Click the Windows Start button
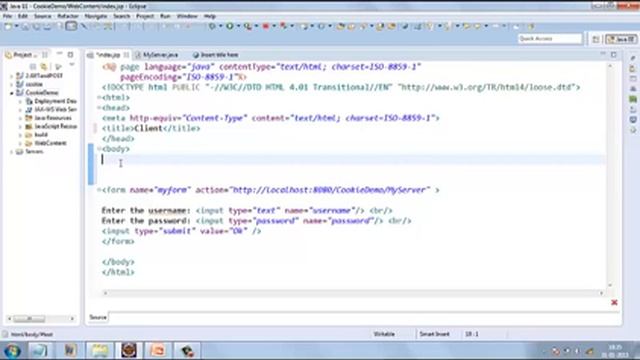 pyautogui.click(x=12, y=351)
